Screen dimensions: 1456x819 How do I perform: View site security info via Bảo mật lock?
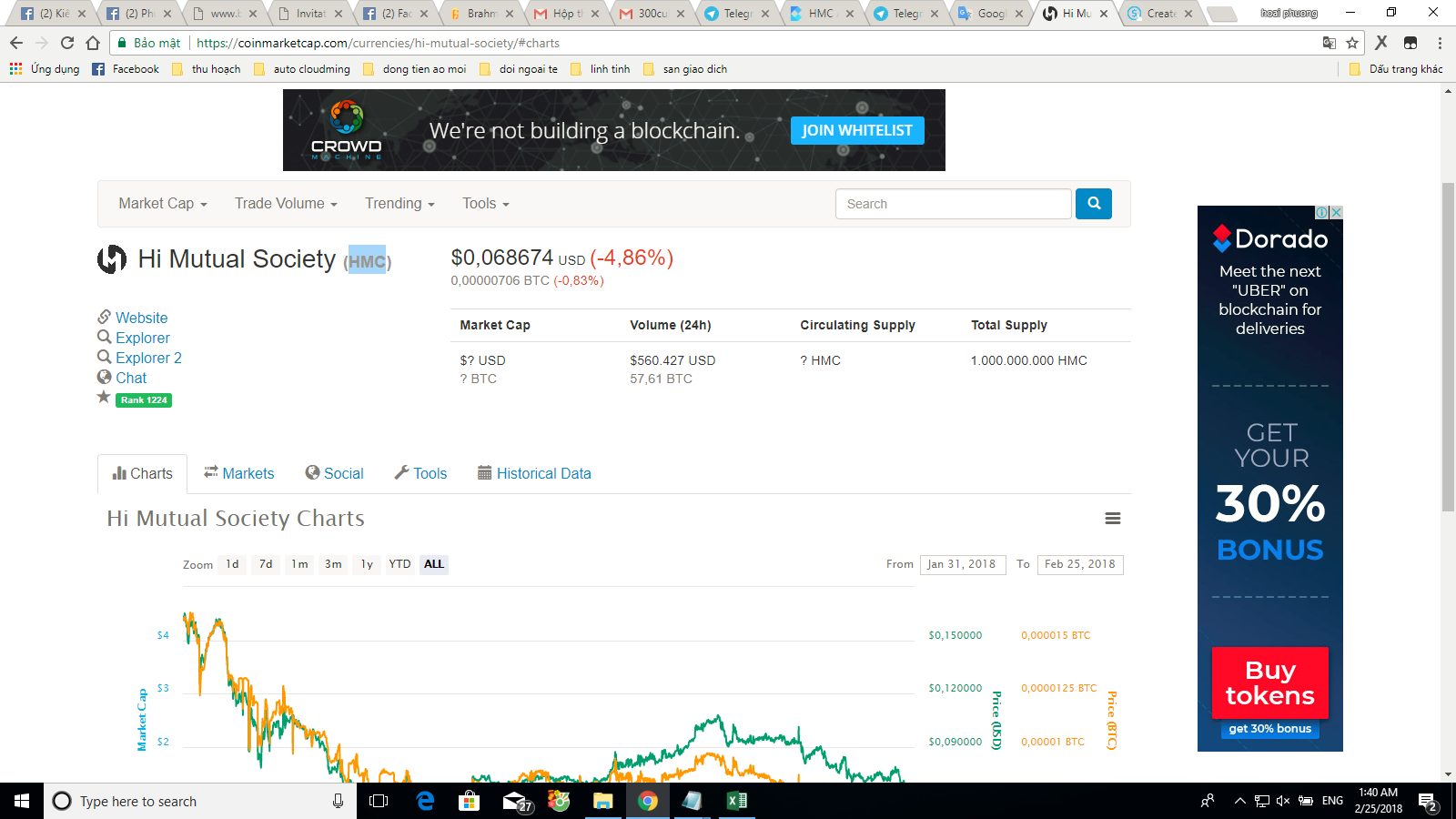148,43
